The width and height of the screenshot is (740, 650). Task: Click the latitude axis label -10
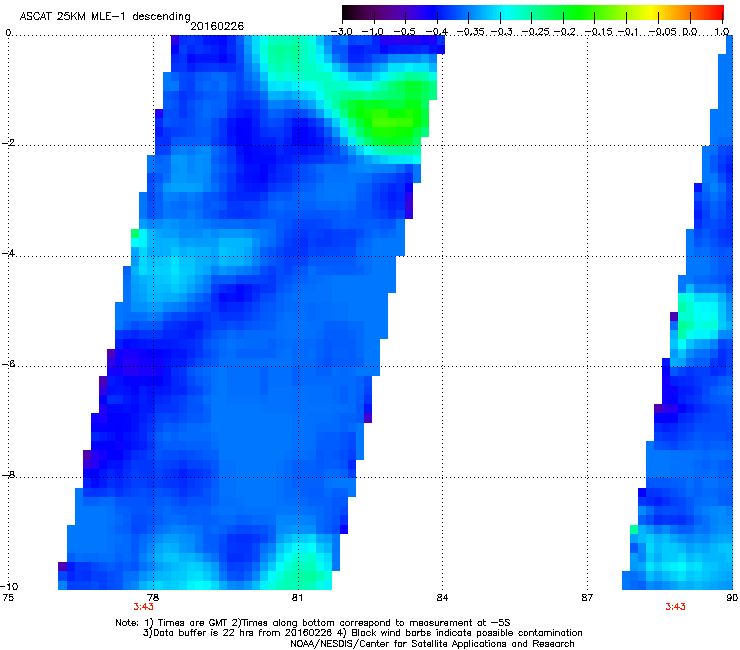[9, 586]
